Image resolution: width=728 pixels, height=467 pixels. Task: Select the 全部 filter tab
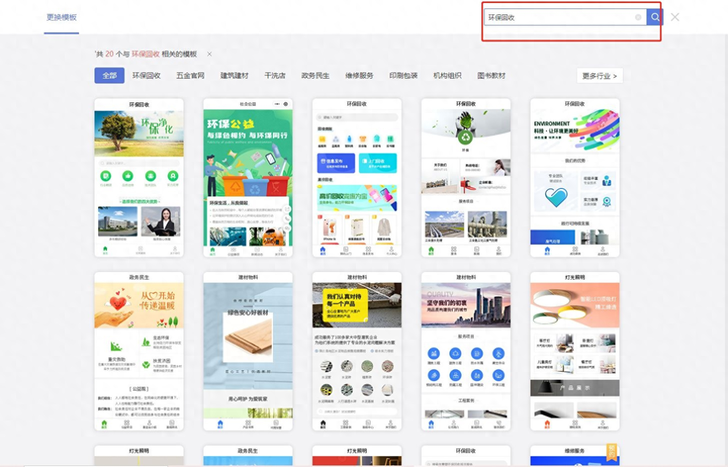click(x=110, y=75)
